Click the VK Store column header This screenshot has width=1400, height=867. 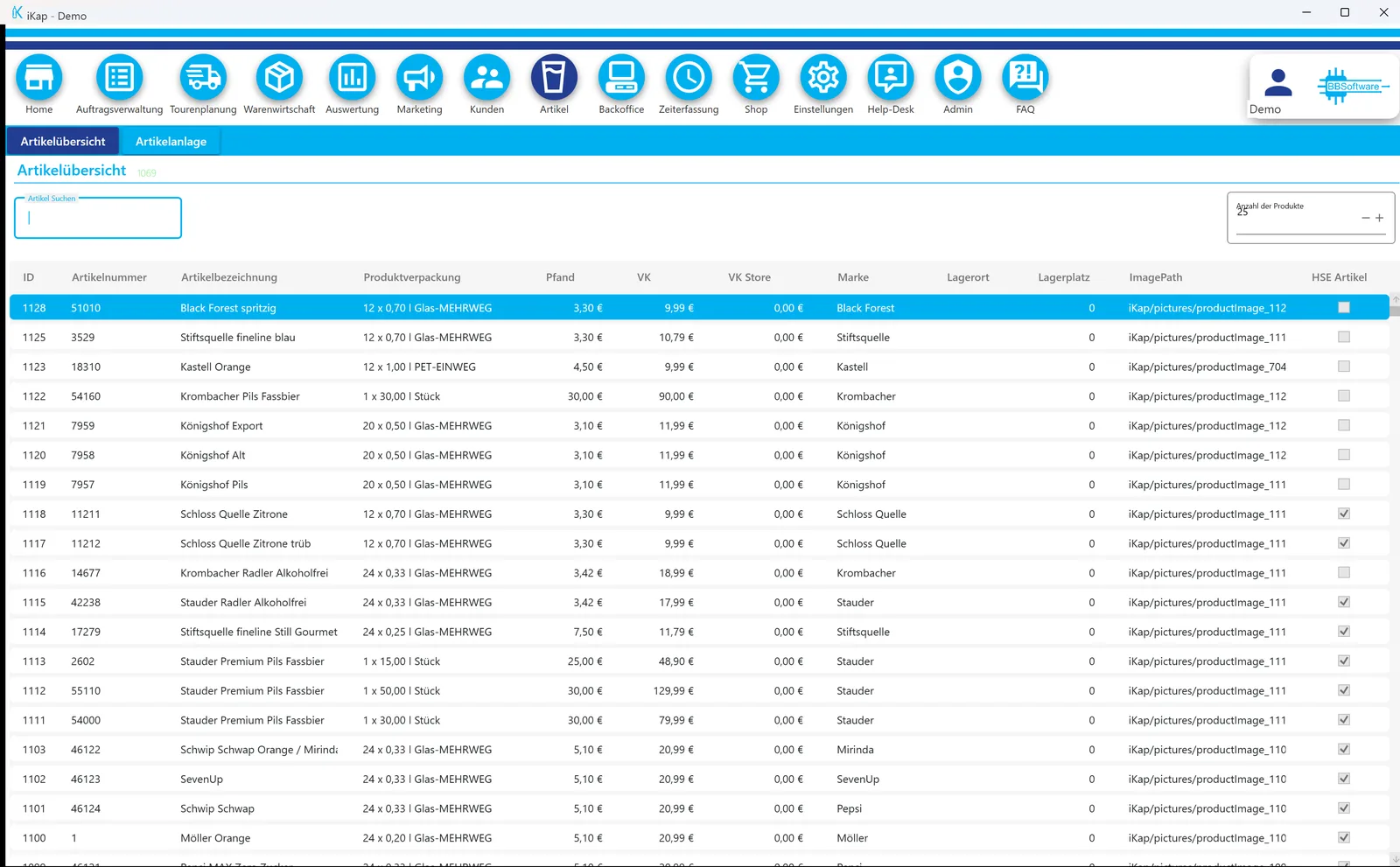(750, 277)
